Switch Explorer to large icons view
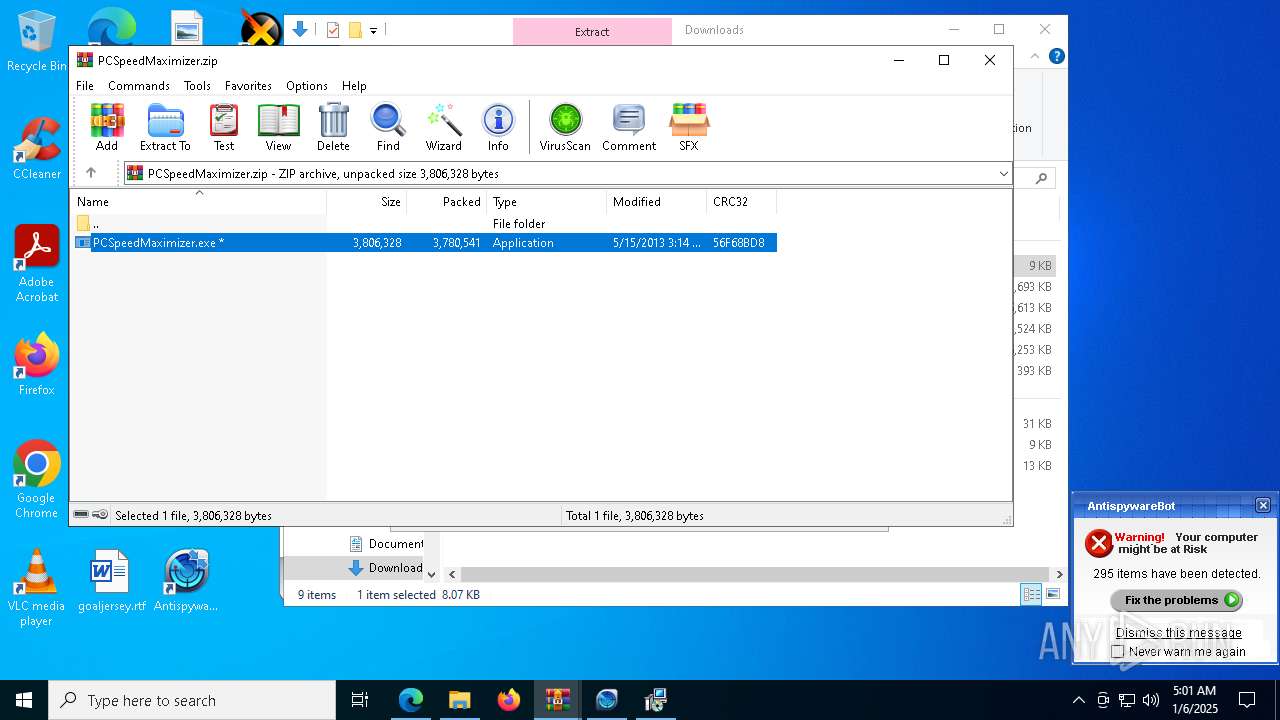 click(1053, 595)
